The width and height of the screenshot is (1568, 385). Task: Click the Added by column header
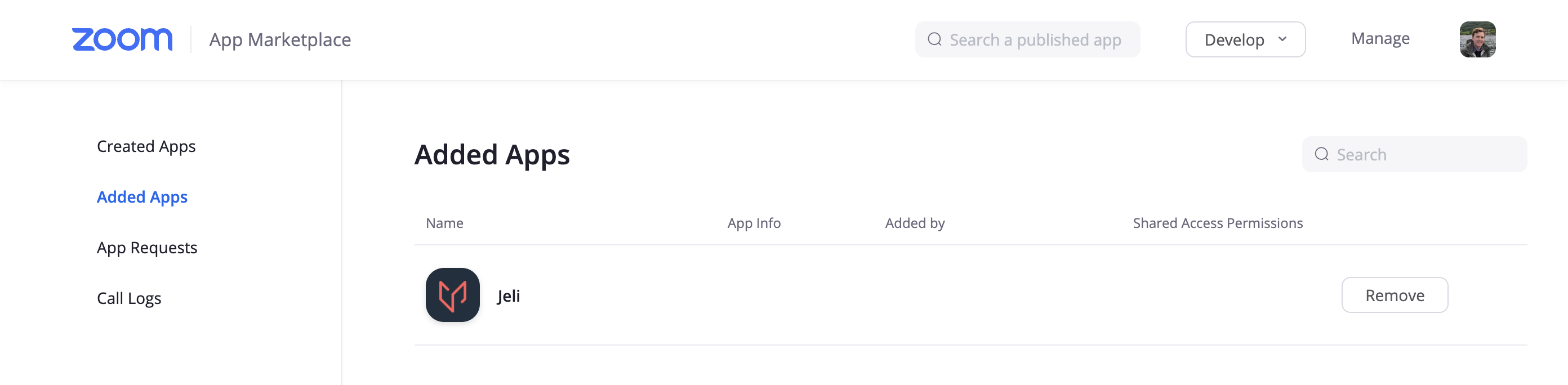click(914, 223)
